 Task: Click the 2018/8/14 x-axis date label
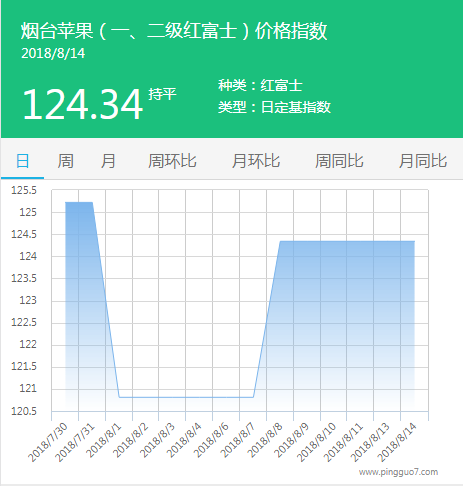pos(397,442)
